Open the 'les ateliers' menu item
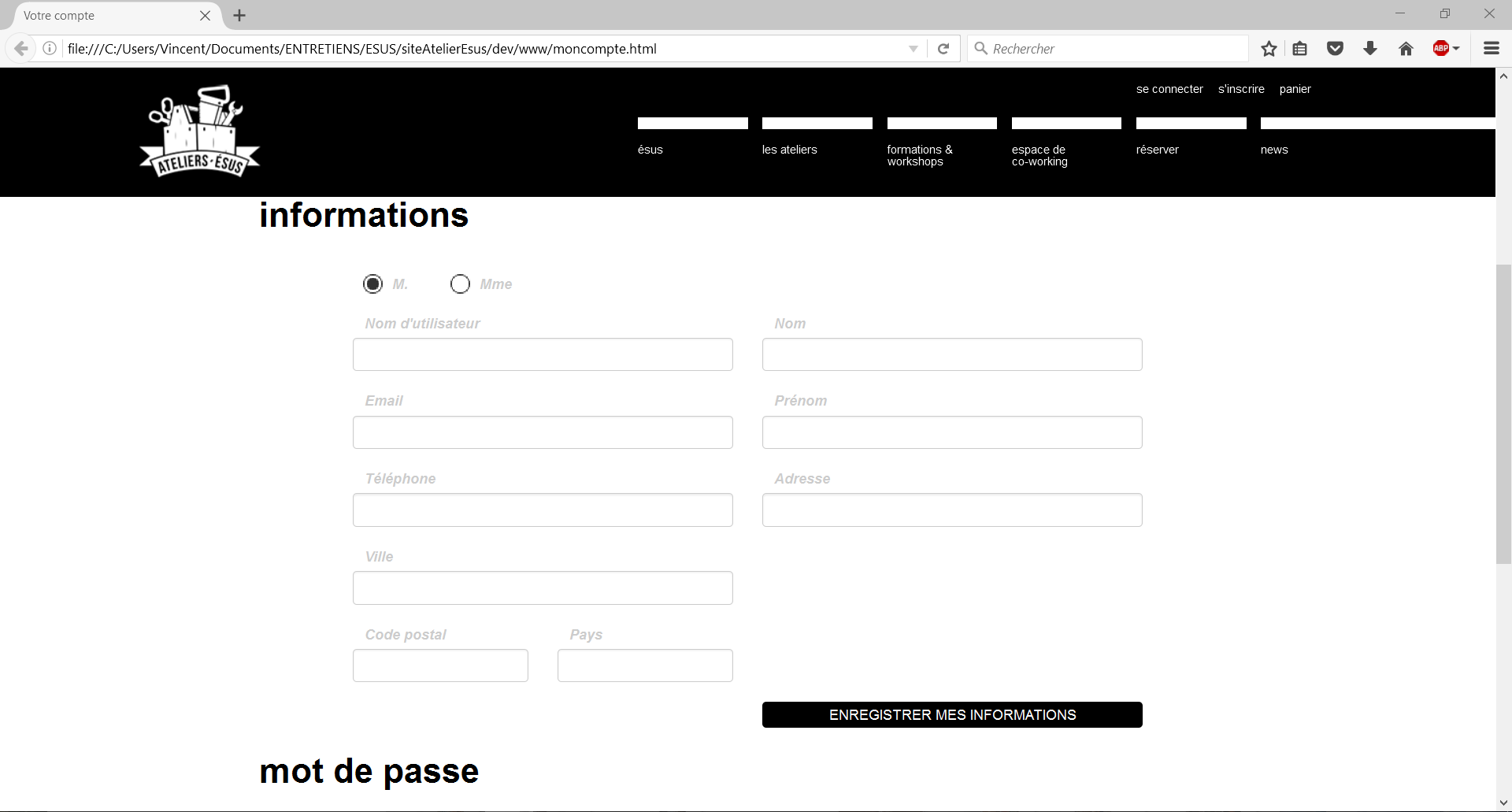1512x812 pixels. coord(789,150)
